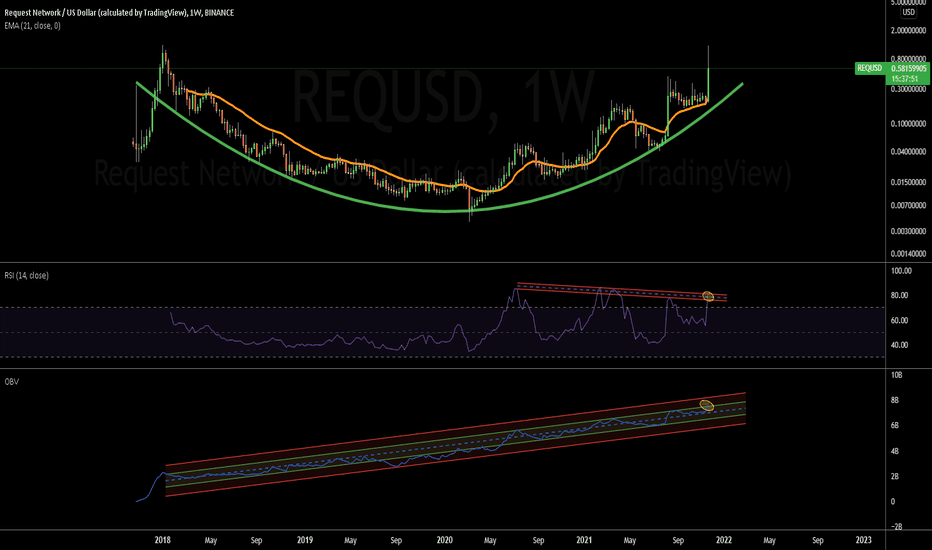Open the USD currency selector on price axis
The width and height of the screenshot is (932, 550).
tap(908, 12)
